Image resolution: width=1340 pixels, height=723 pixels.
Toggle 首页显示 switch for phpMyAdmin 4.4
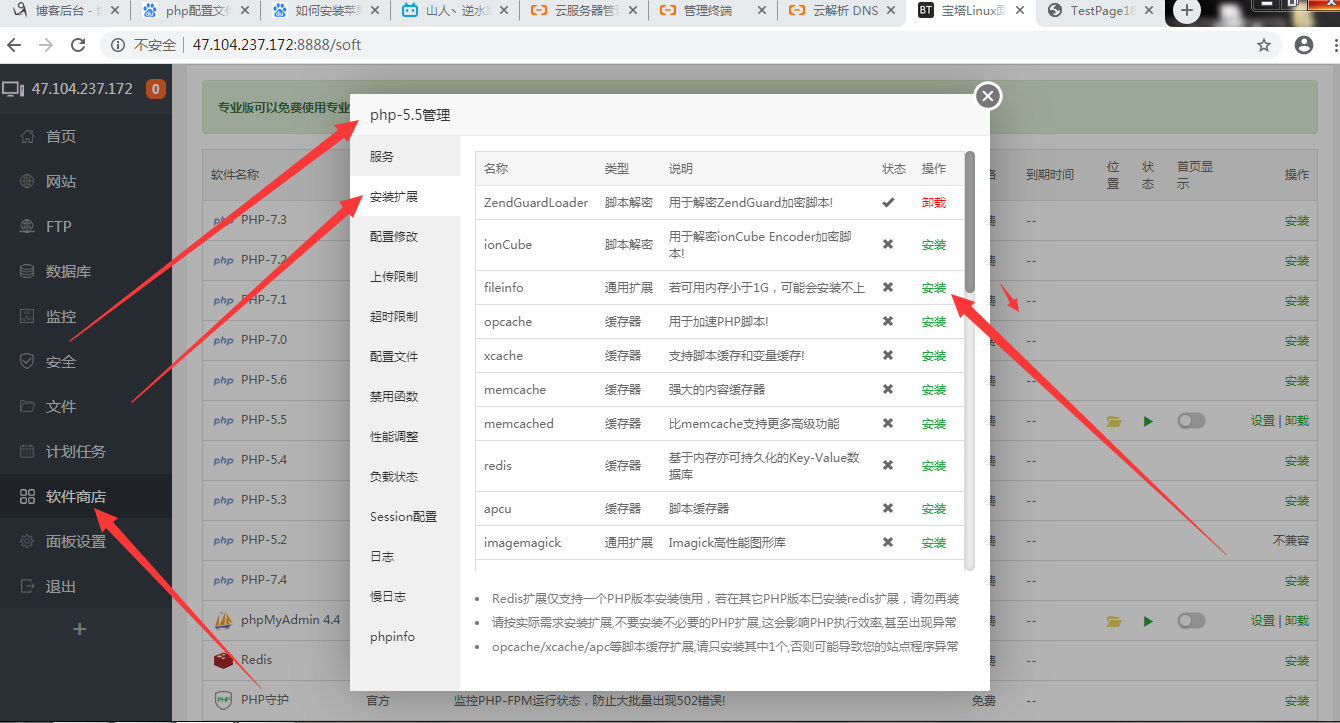click(x=1191, y=621)
